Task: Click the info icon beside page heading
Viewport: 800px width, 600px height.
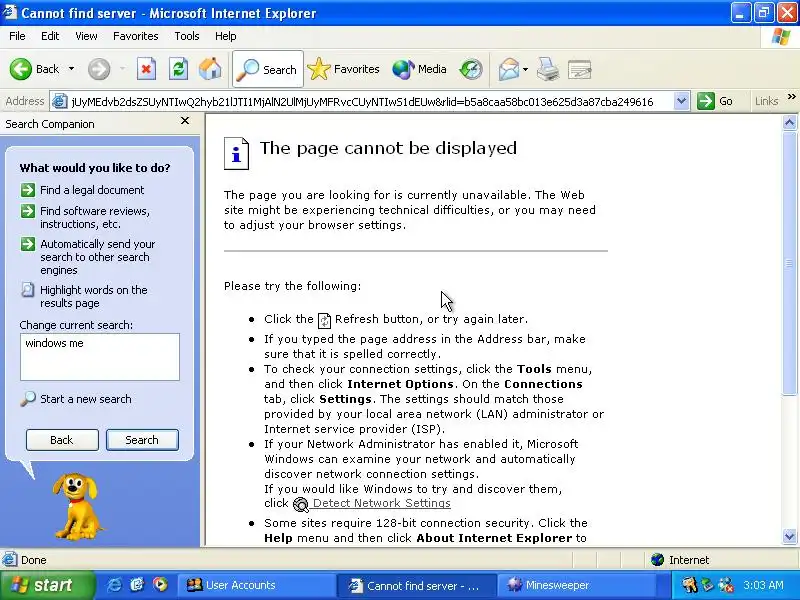Action: [x=236, y=154]
